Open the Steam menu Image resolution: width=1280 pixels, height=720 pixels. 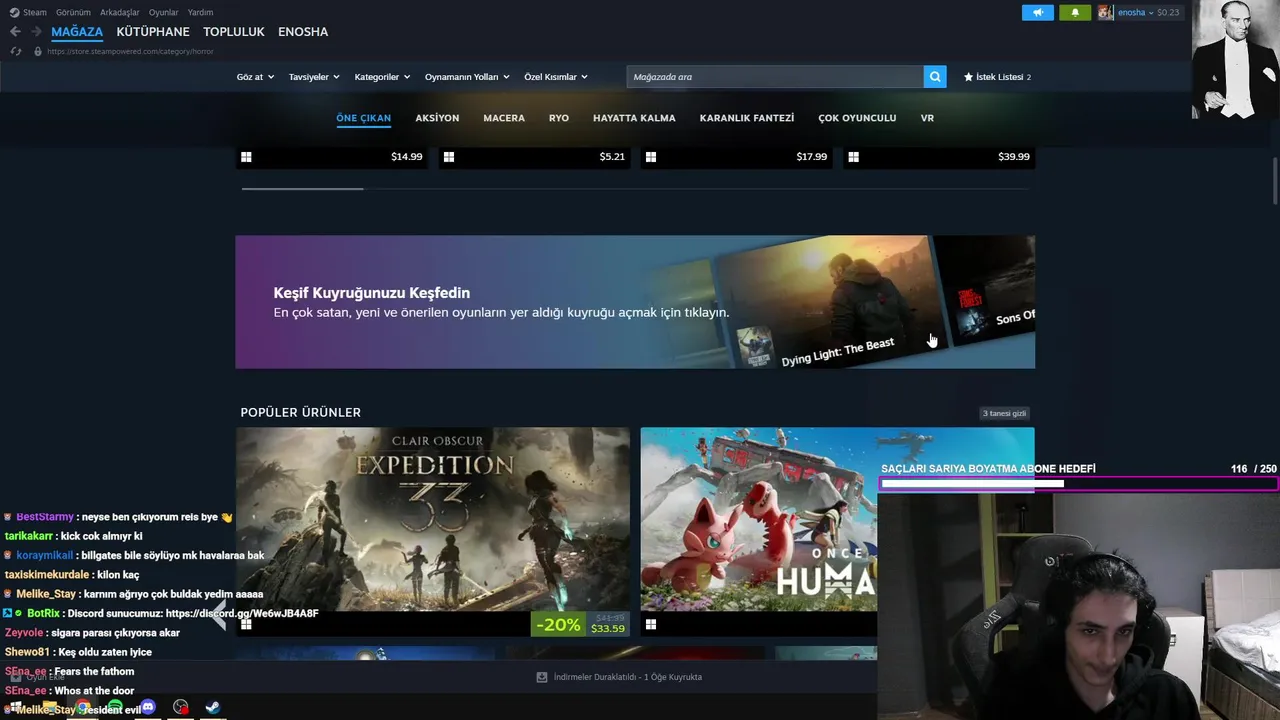click(35, 12)
